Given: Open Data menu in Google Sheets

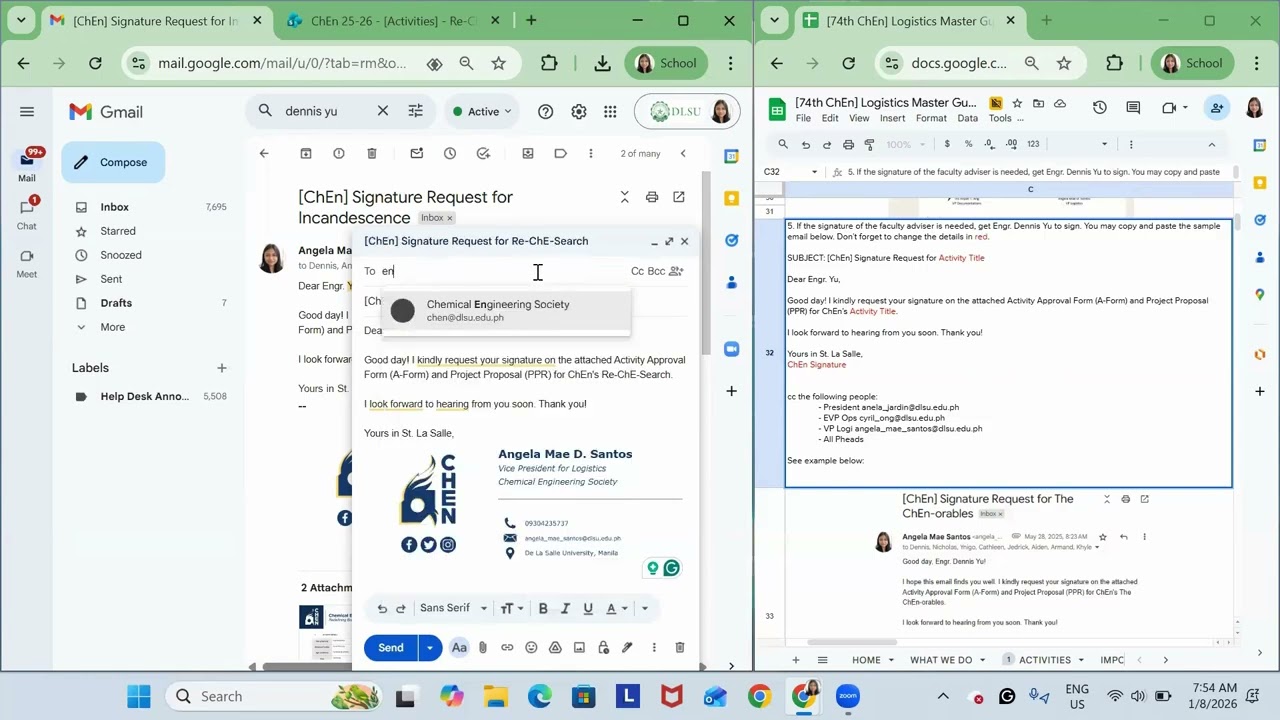Looking at the screenshot, I should tap(968, 118).
